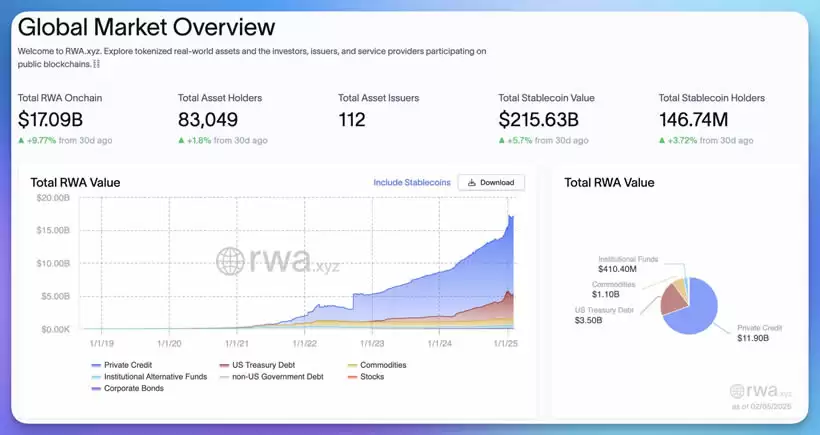Viewport: 820px width, 435px height.
Task: Click the green up arrow under Total Stablecoin Holders
Action: (662, 141)
